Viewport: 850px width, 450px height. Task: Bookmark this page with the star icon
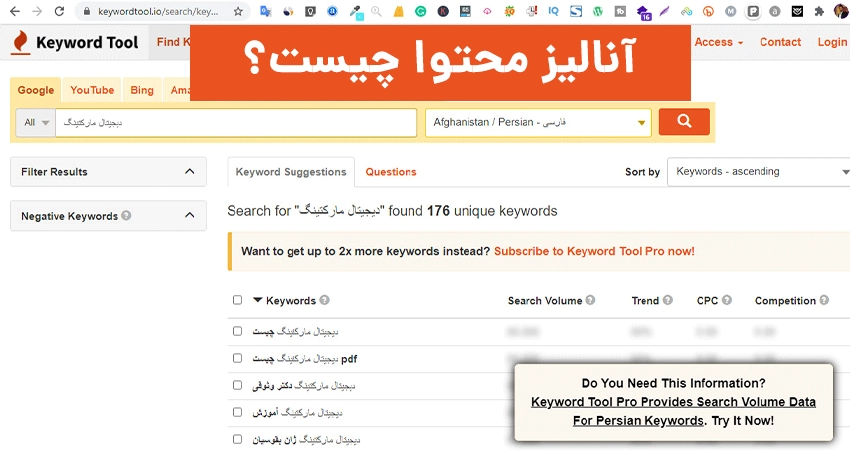tap(238, 11)
